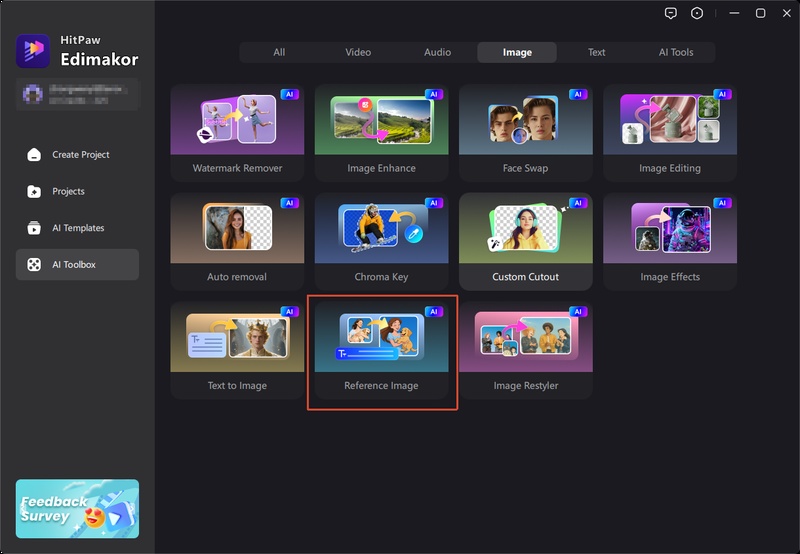Screen dimensions: 800x554
Task: Launch the Custom Cutout tool
Action: [x=526, y=241]
